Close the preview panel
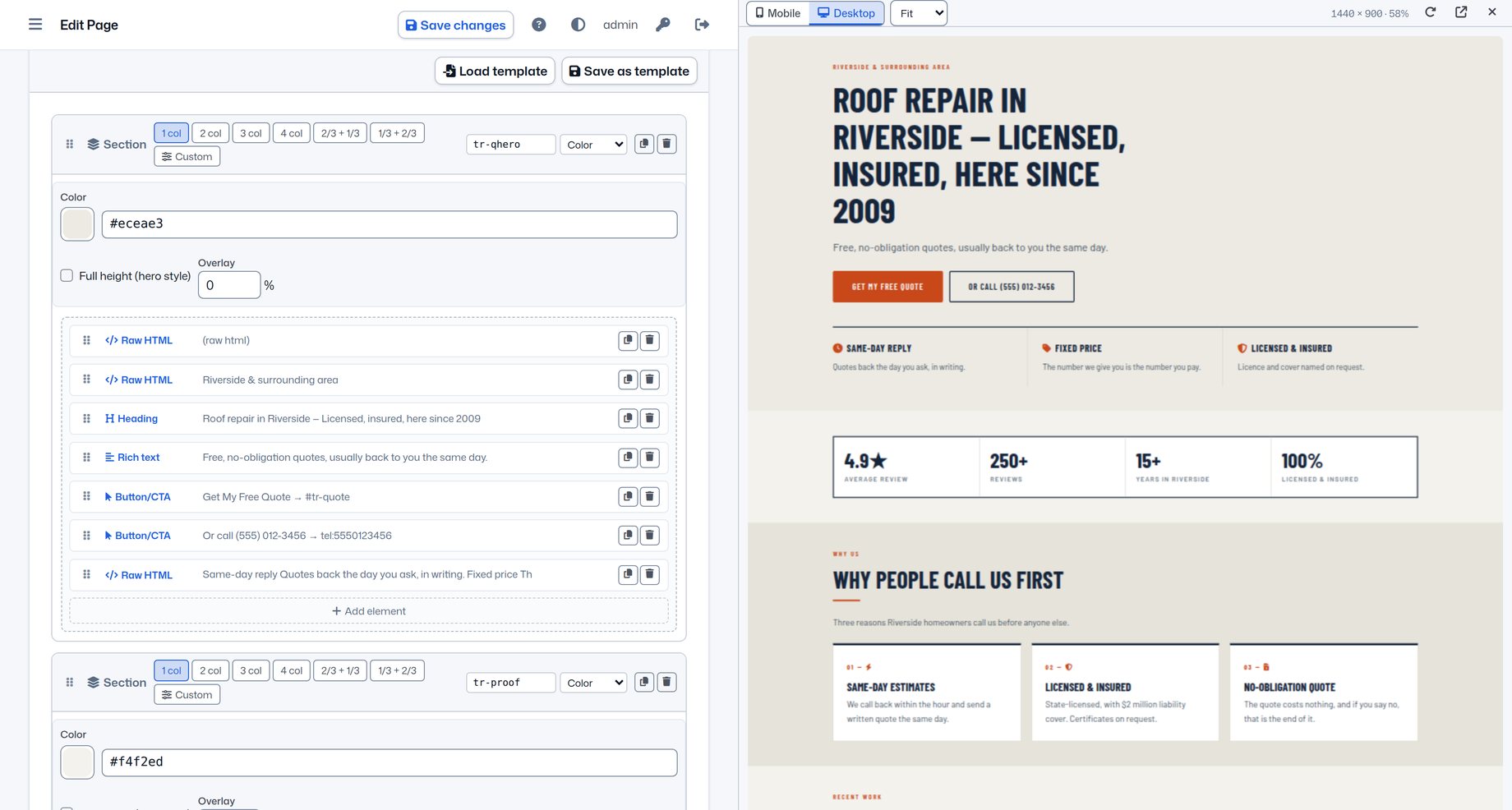This screenshot has height=810, width=1512. point(1491,12)
